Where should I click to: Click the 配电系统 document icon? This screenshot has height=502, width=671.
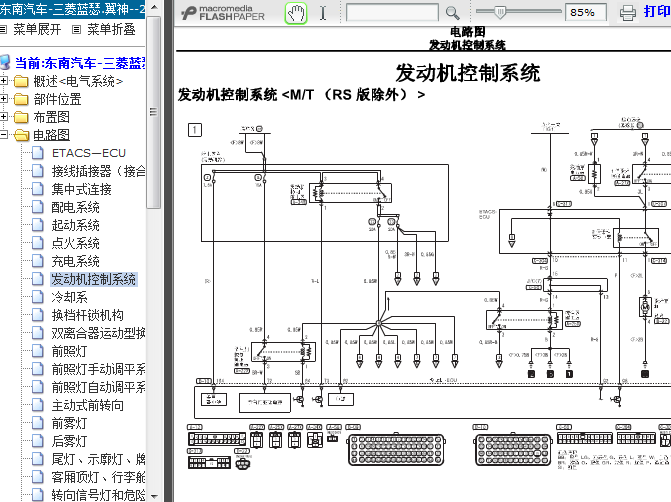(x=38, y=207)
